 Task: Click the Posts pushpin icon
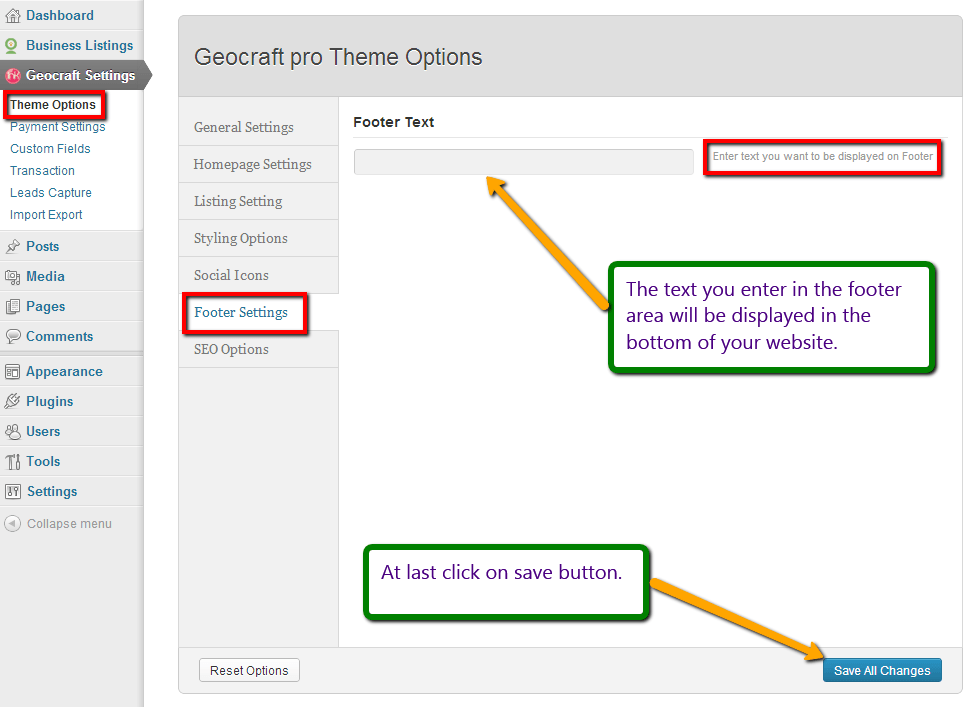coord(12,247)
